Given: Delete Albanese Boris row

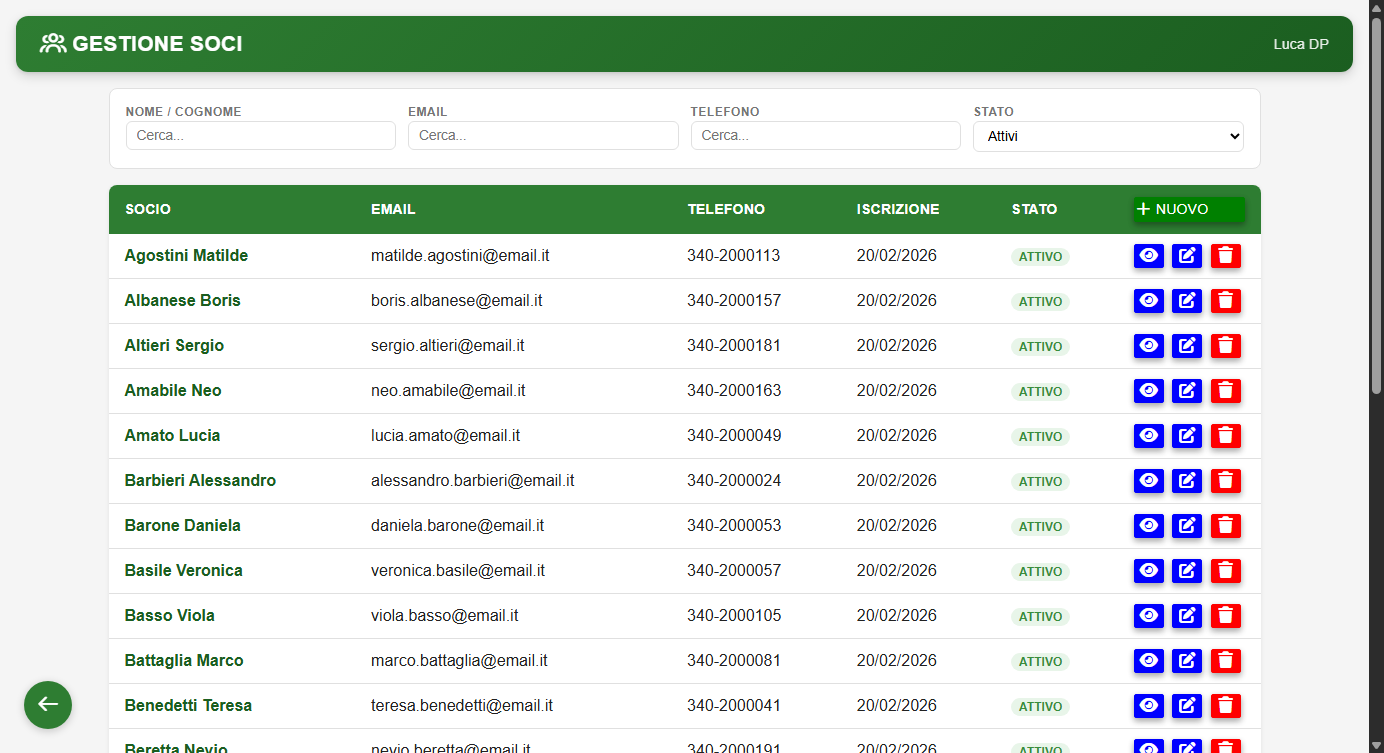Looking at the screenshot, I should (1226, 301).
